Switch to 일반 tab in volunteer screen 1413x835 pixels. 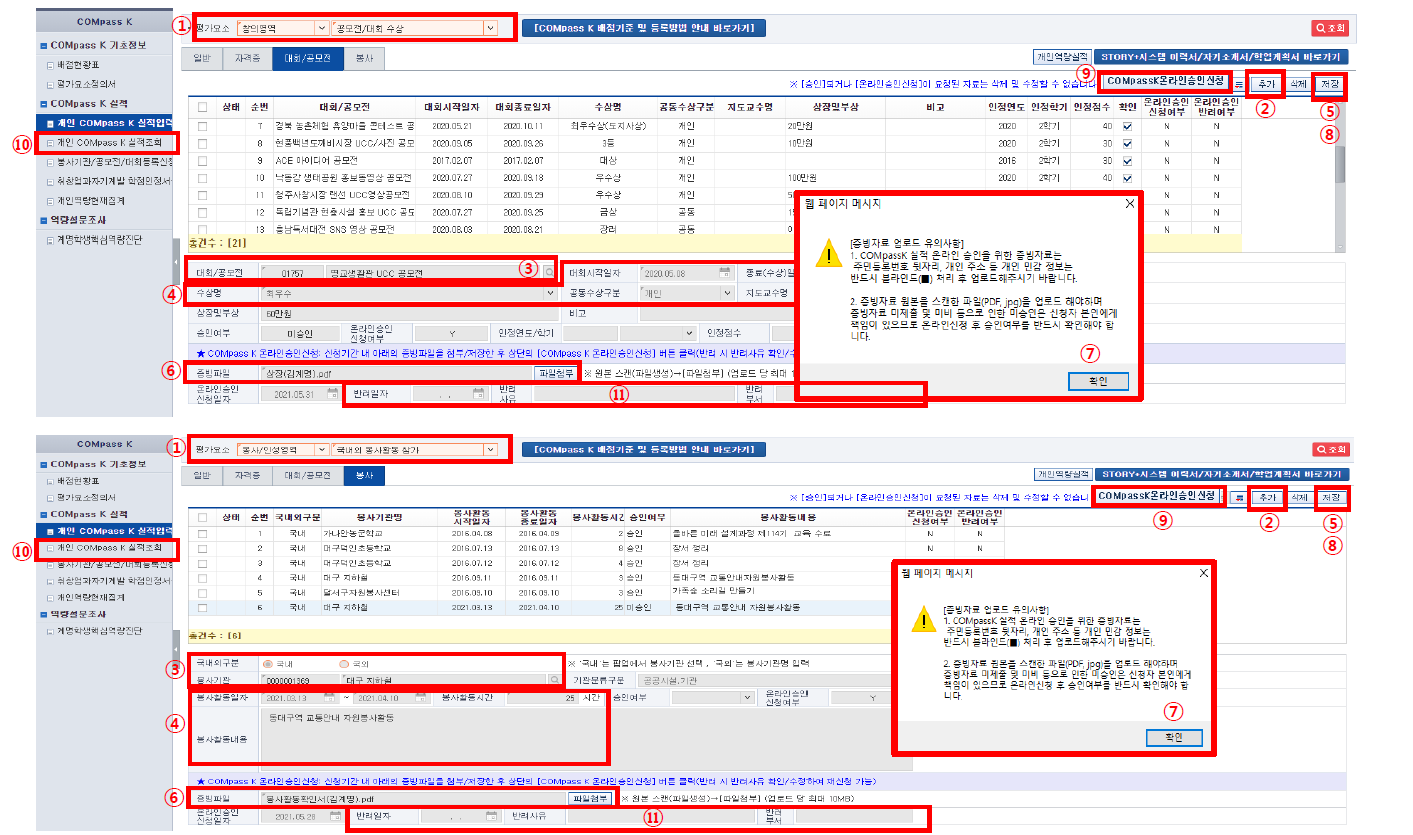click(201, 475)
